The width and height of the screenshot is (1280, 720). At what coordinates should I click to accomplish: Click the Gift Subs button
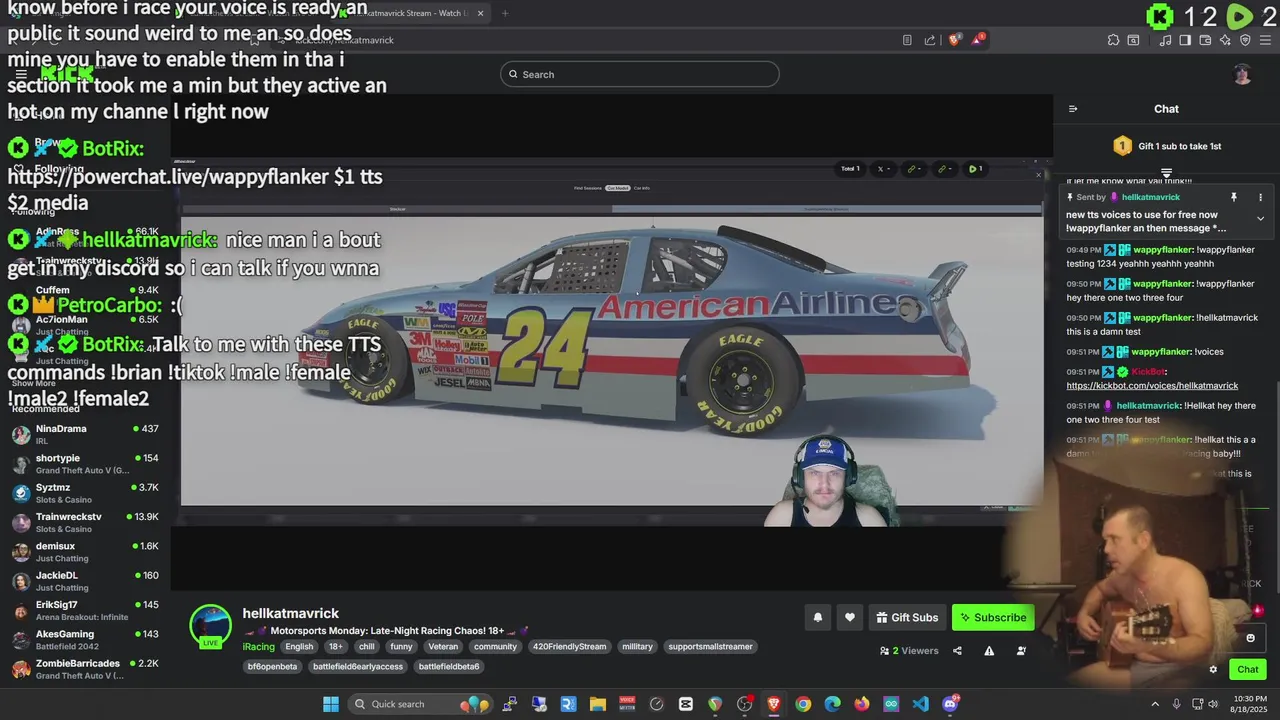(x=907, y=617)
